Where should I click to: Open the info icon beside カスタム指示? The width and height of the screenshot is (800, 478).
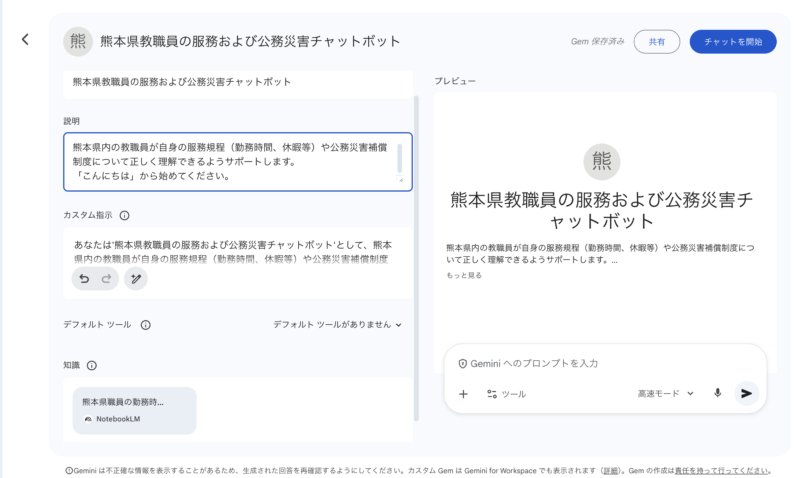pyautogui.click(x=125, y=215)
